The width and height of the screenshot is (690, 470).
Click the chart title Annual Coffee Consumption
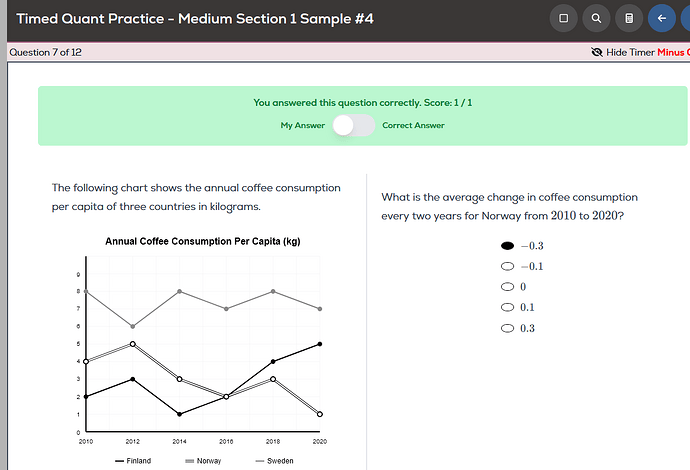pos(202,241)
